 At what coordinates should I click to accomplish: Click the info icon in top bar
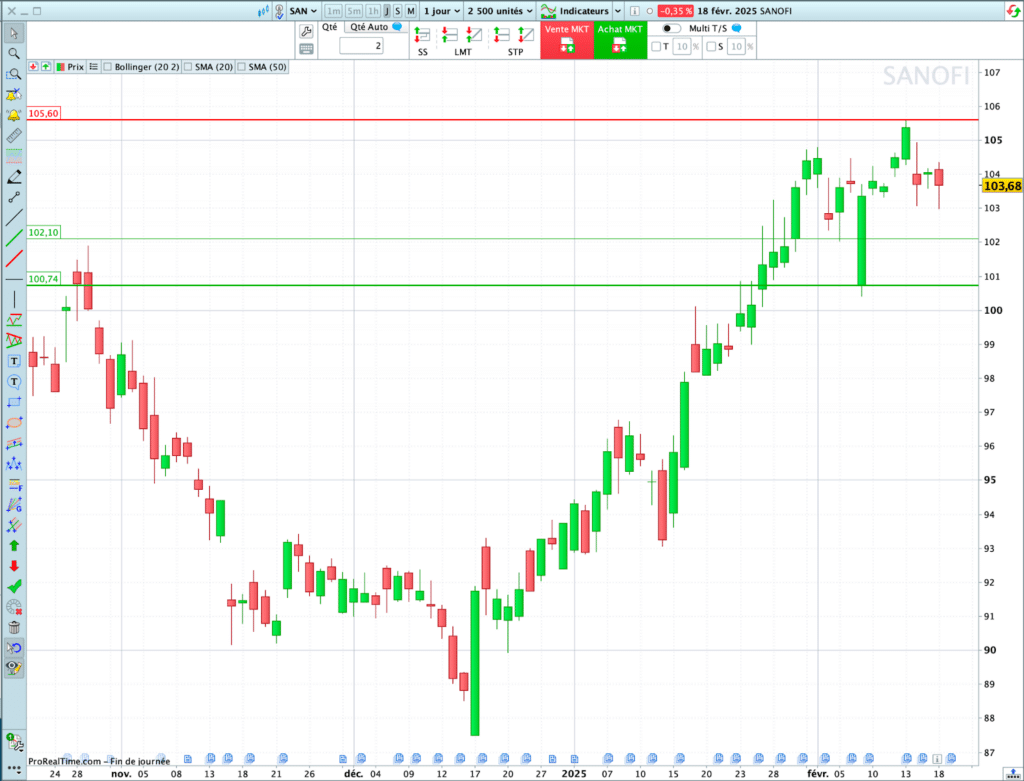[x=634, y=11]
